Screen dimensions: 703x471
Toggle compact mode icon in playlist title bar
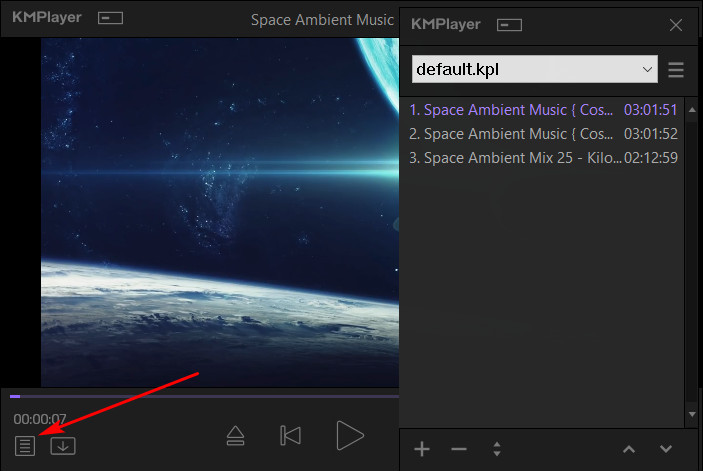510,24
